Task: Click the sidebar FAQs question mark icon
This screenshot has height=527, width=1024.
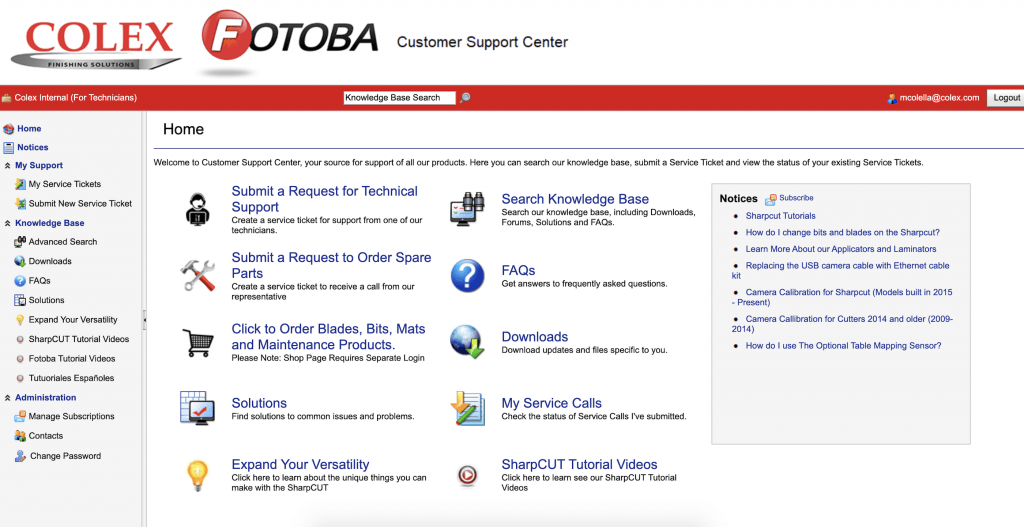Action: 20,281
